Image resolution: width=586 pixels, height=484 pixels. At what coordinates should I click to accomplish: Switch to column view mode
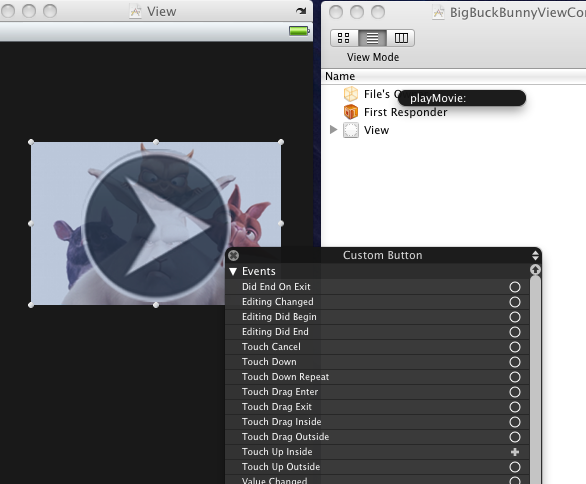pyautogui.click(x=401, y=38)
